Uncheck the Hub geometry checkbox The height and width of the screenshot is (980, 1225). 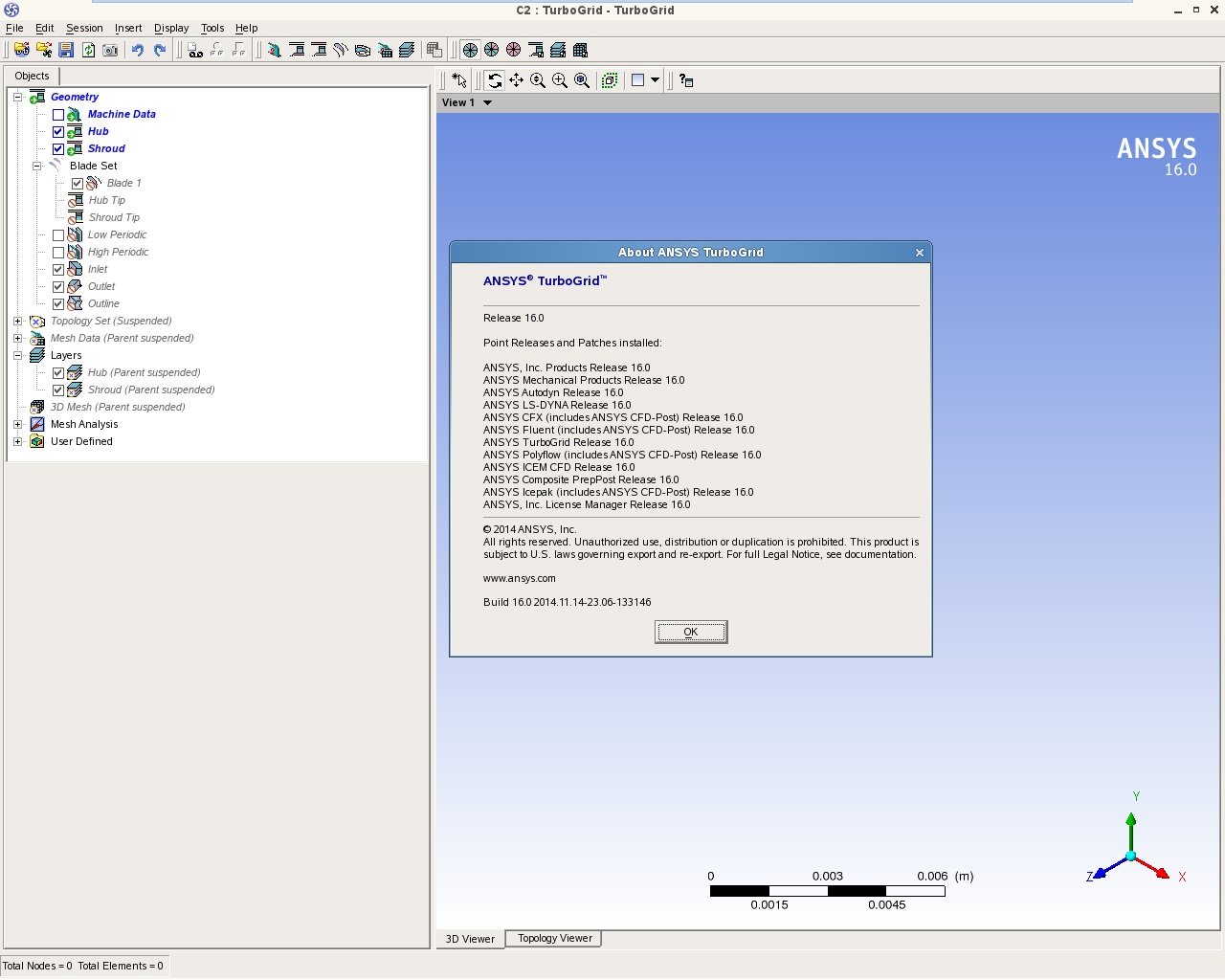58,132
